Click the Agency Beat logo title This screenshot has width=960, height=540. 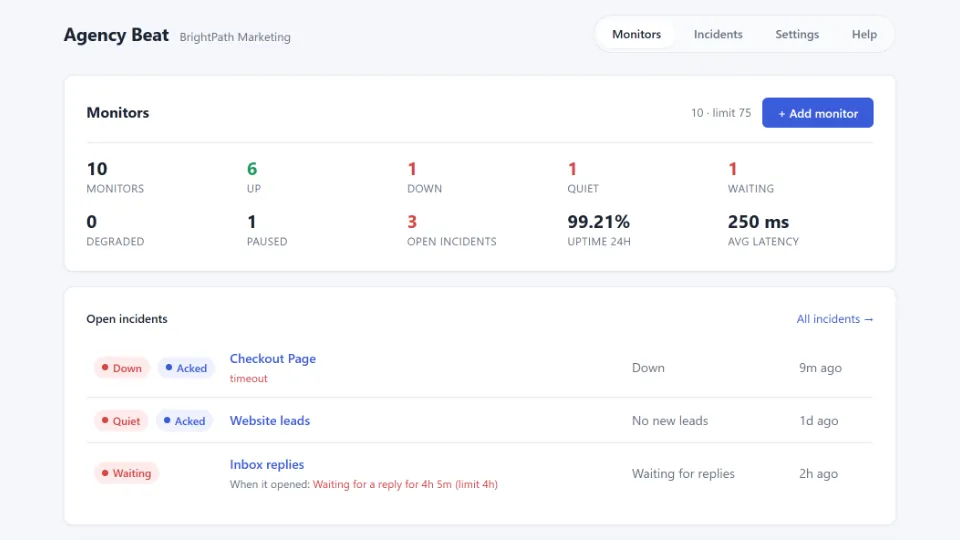point(116,35)
